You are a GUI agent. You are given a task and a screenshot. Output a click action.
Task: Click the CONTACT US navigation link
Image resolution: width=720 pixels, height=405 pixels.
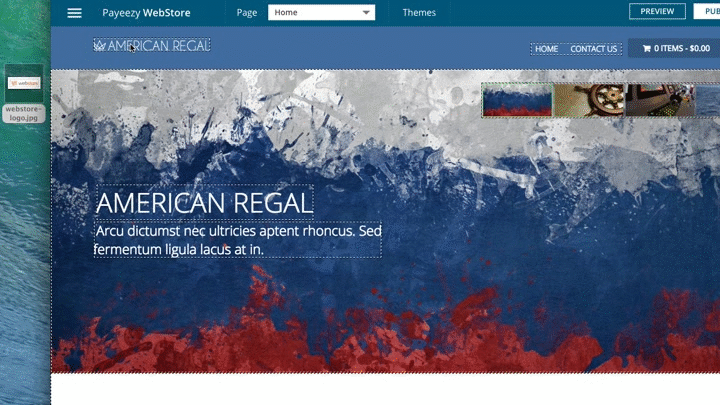pyautogui.click(x=594, y=49)
